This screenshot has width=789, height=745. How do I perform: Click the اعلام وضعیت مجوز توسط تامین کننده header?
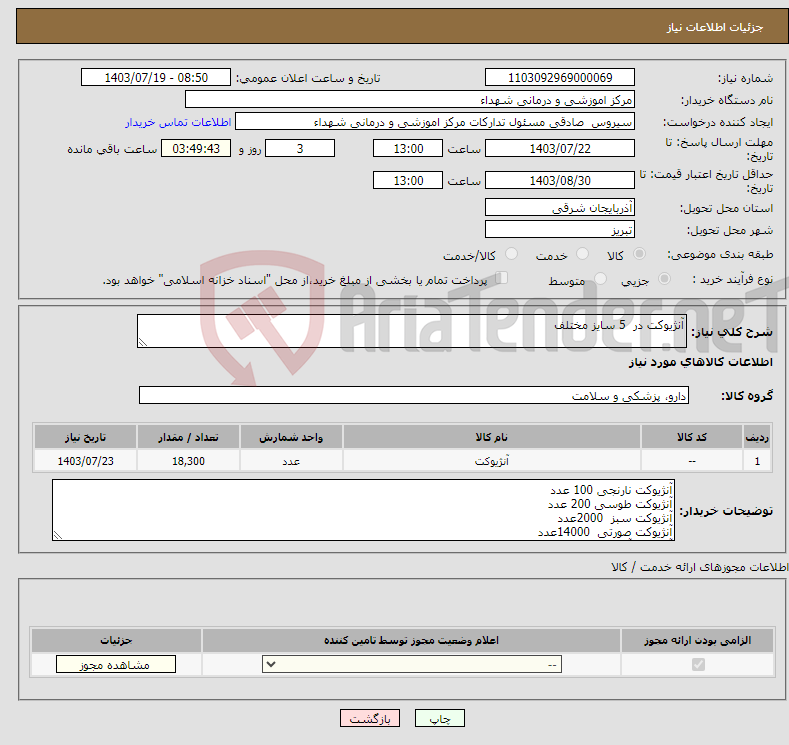[411, 640]
